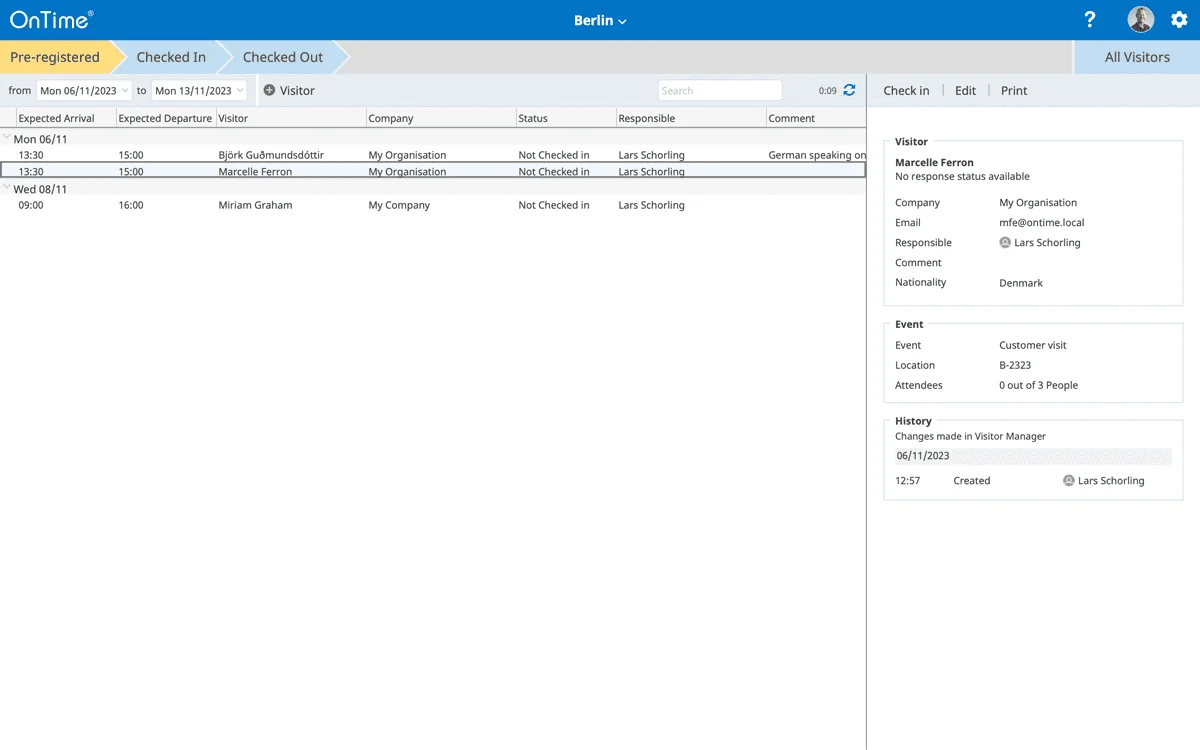Click the Search input field
The image size is (1200, 750).
coord(719,90)
